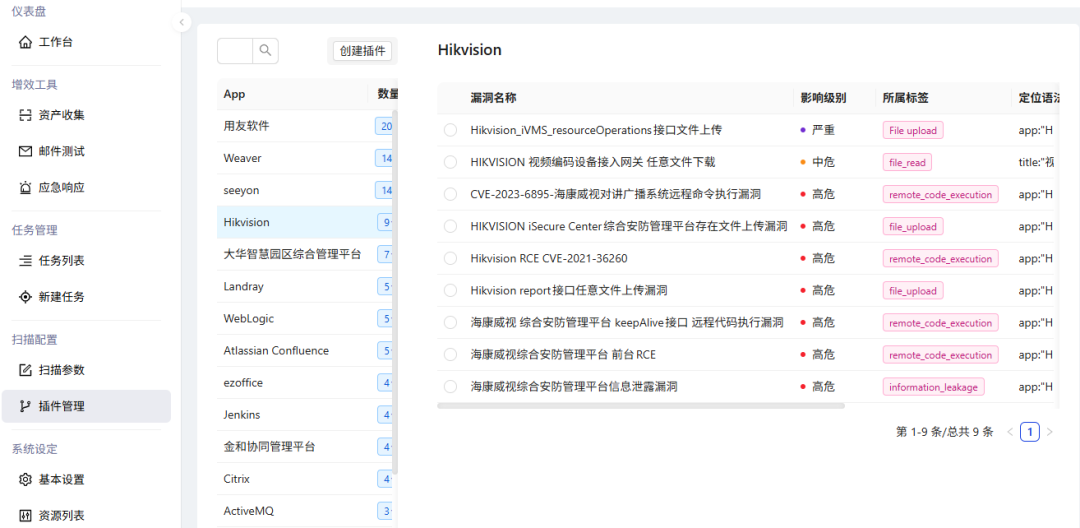
Task: Click the branch icon beside 插件管理
Action: click(x=25, y=406)
